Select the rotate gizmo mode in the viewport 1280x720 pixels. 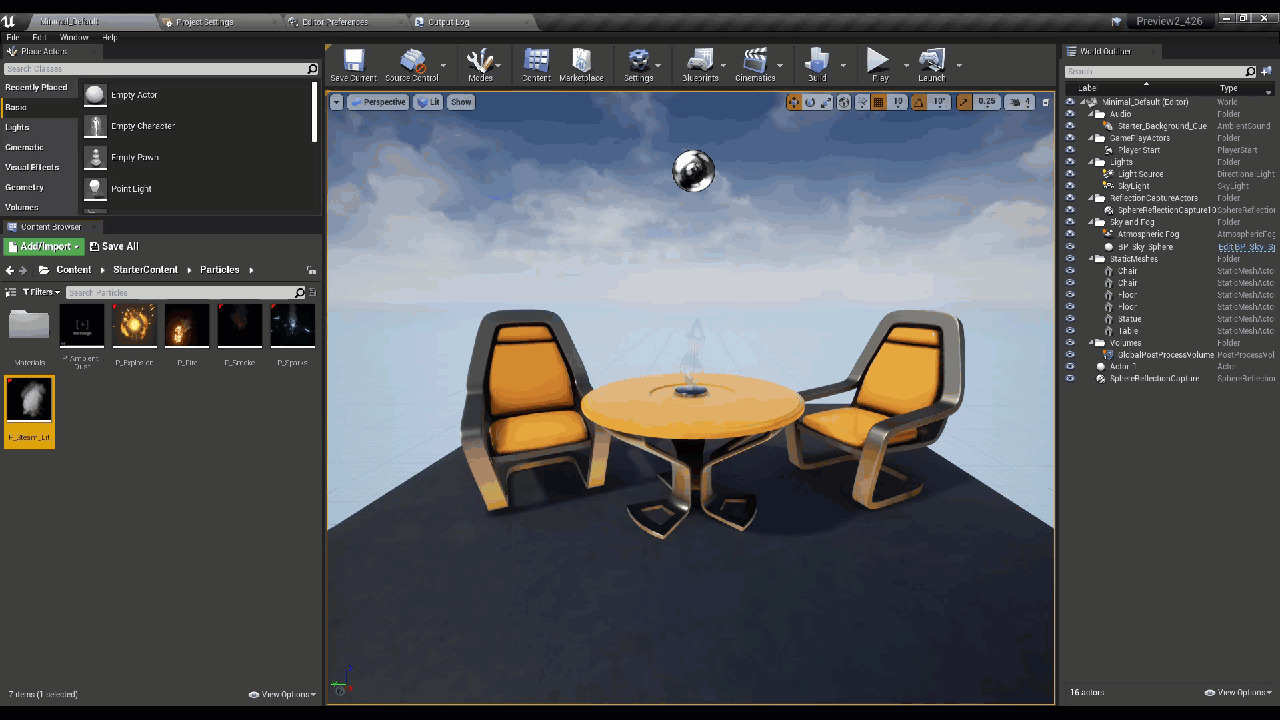tap(810, 102)
